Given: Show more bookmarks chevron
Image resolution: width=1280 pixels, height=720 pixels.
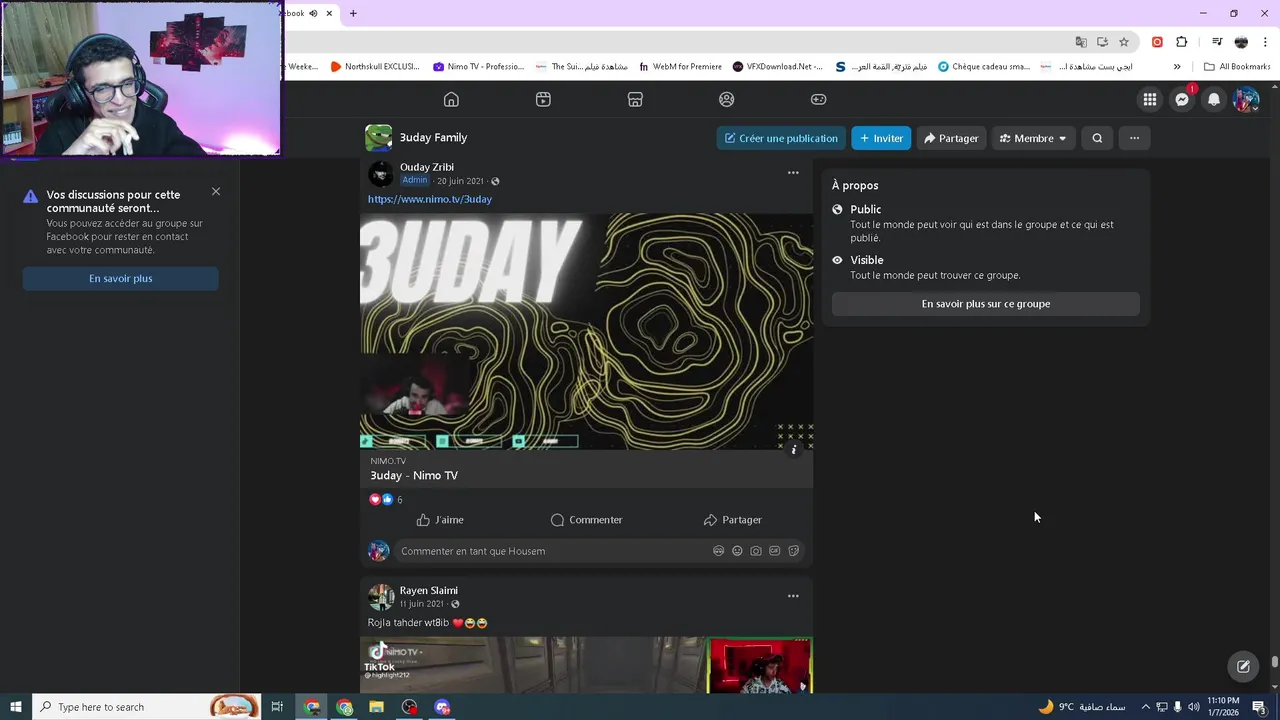Looking at the screenshot, I should pos(1177,67).
